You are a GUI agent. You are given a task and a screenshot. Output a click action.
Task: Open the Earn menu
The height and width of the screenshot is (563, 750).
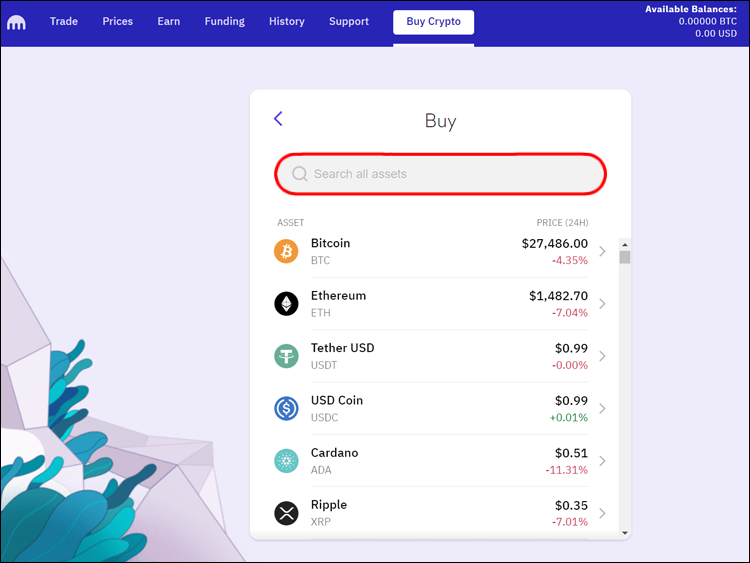tap(169, 22)
